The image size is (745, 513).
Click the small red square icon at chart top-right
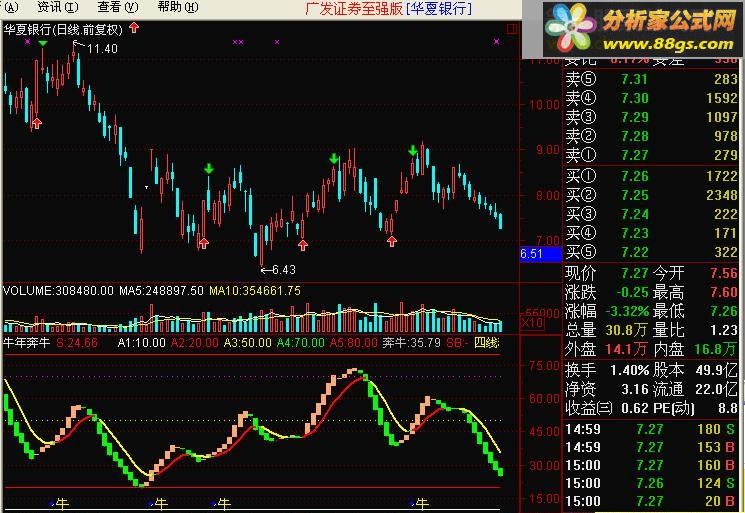coord(512,29)
